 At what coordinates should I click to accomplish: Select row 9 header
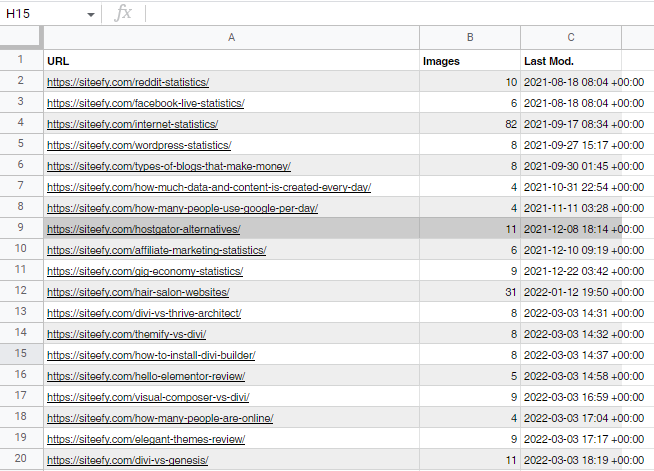20,228
